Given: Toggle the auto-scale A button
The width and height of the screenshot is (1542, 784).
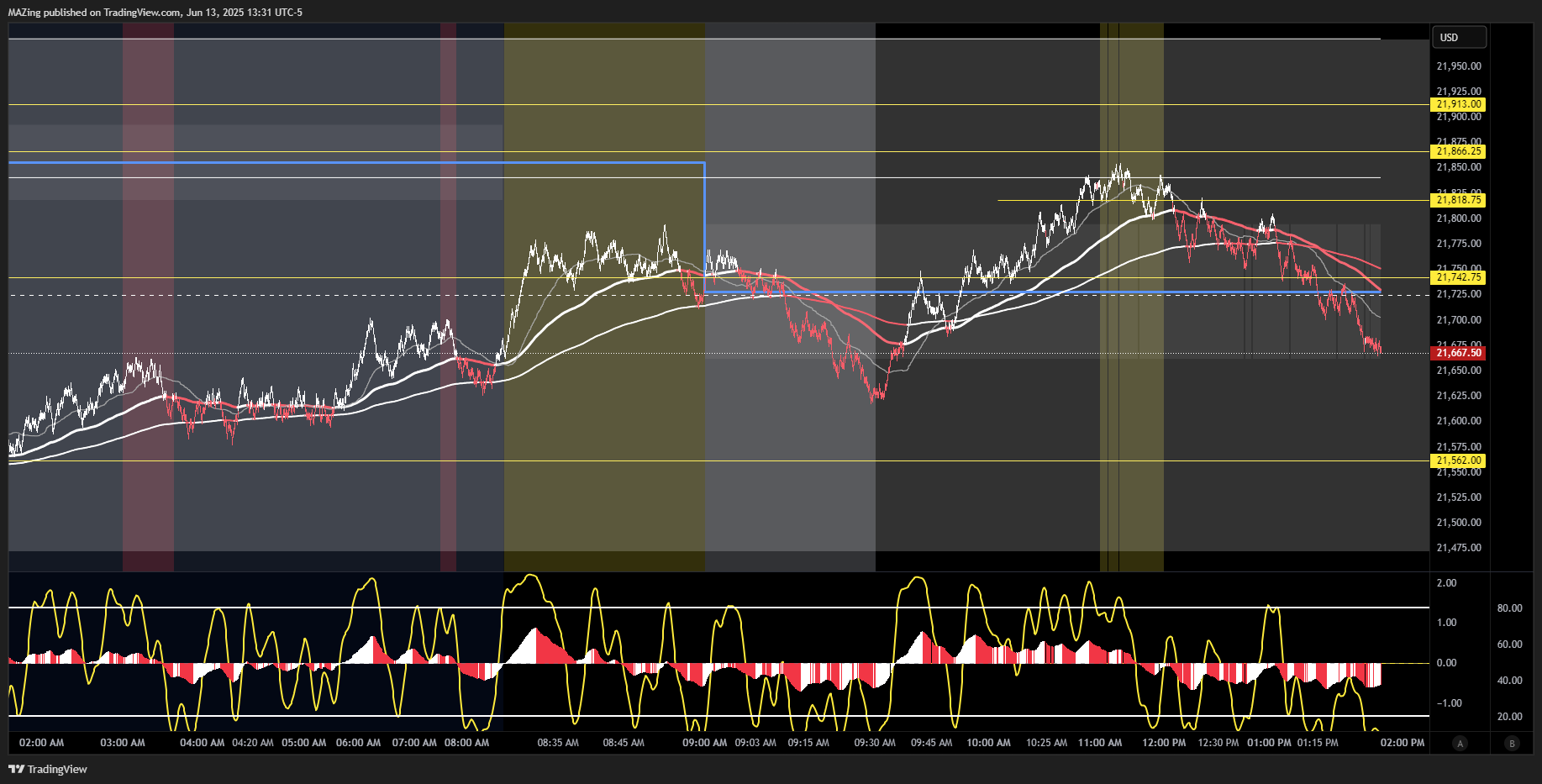Looking at the screenshot, I should (1460, 743).
